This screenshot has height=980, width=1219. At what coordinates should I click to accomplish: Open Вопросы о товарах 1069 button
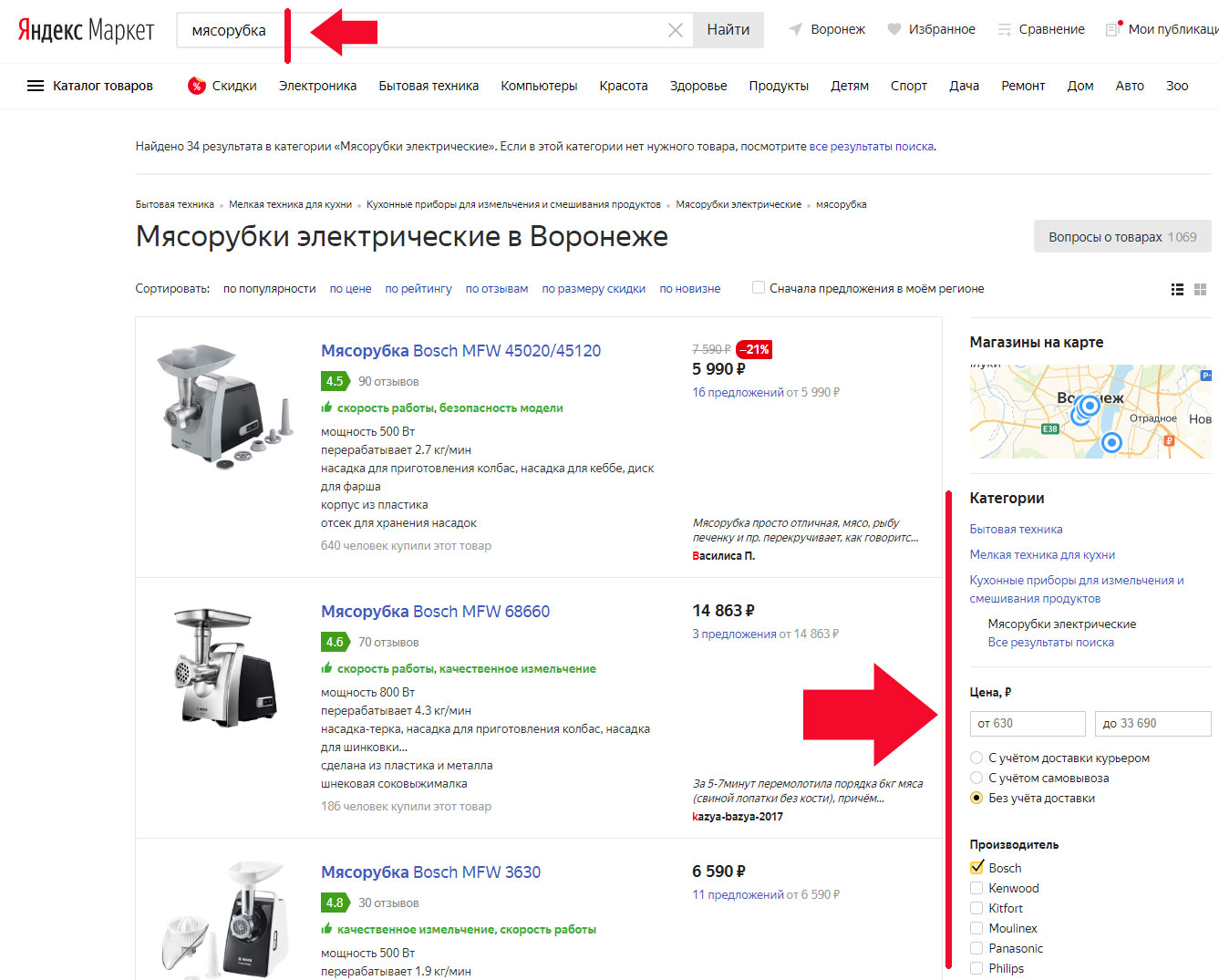pos(1122,236)
